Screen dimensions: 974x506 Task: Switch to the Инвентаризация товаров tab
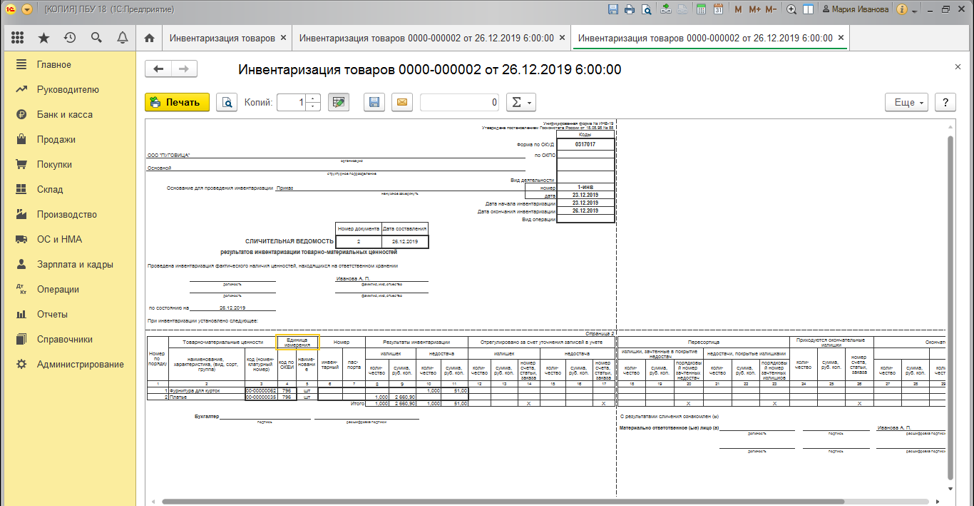tap(222, 38)
